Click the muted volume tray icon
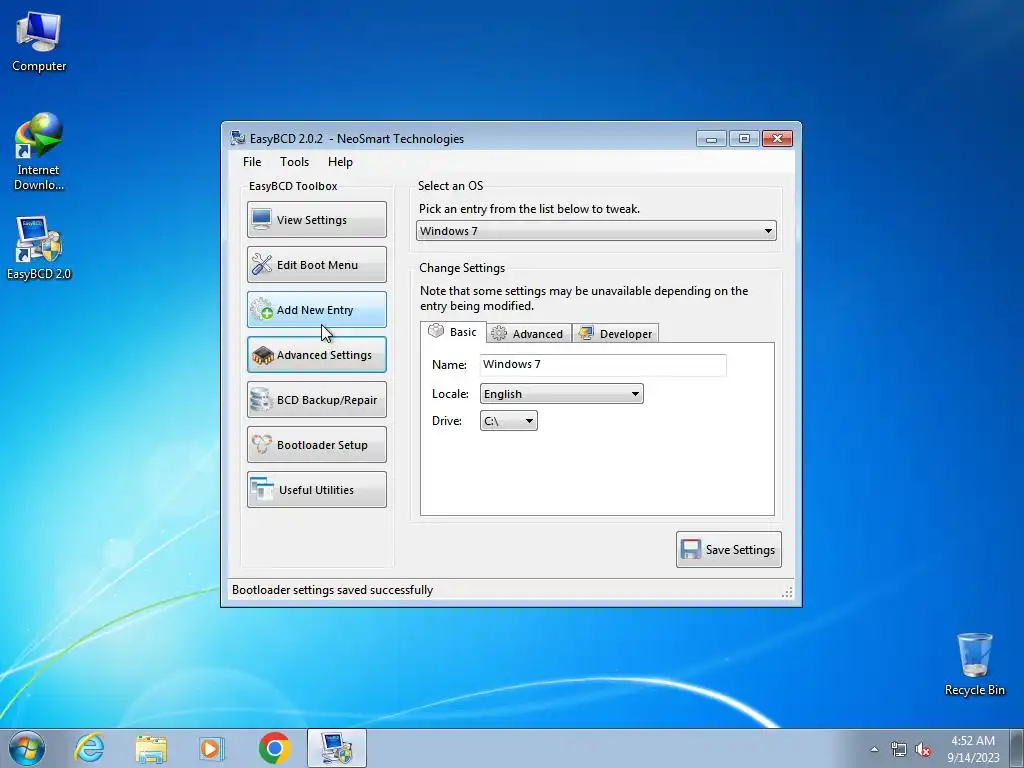Viewport: 1024px width, 768px height. click(x=923, y=749)
